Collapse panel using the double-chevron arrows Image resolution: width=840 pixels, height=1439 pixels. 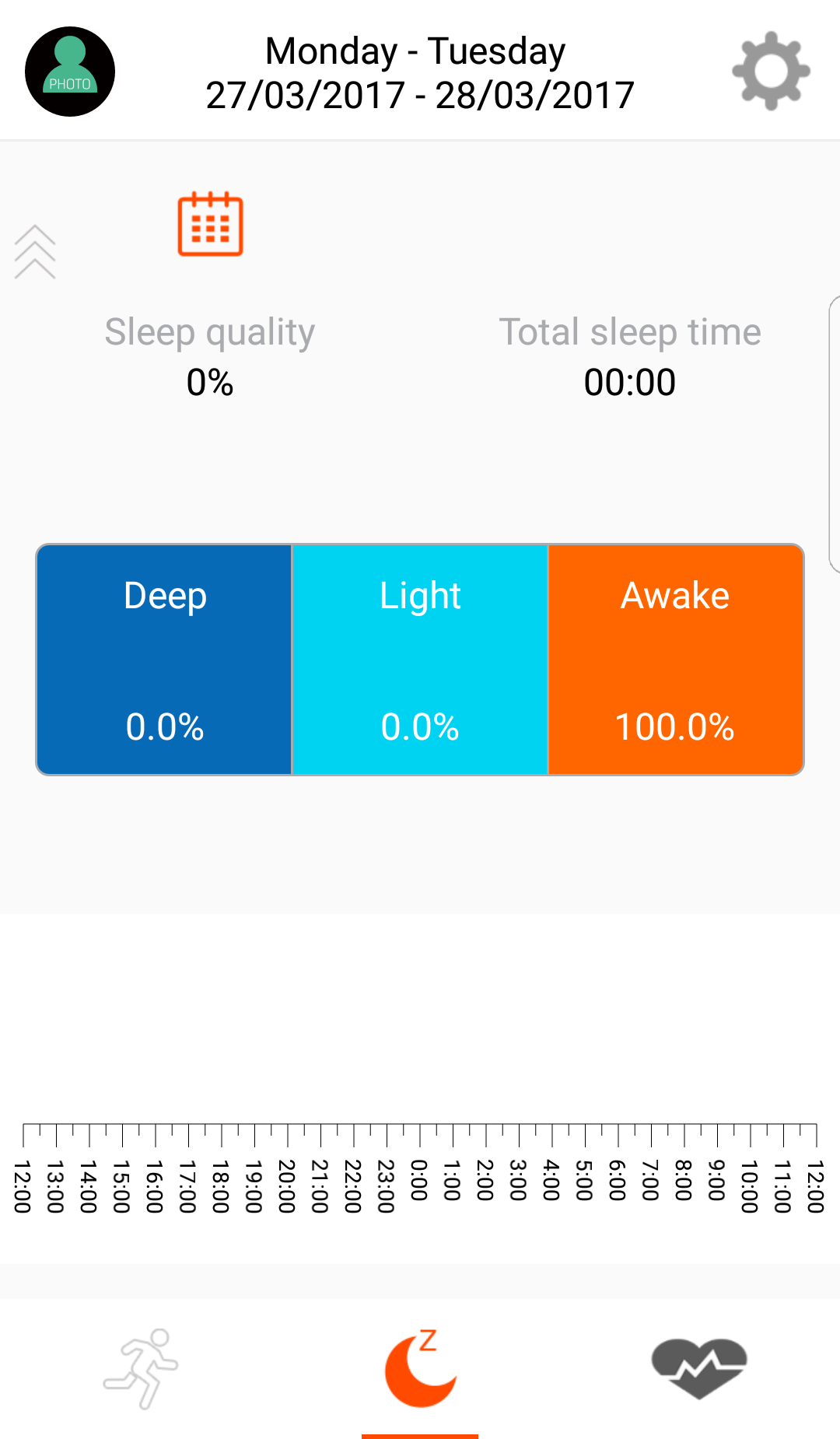35,252
